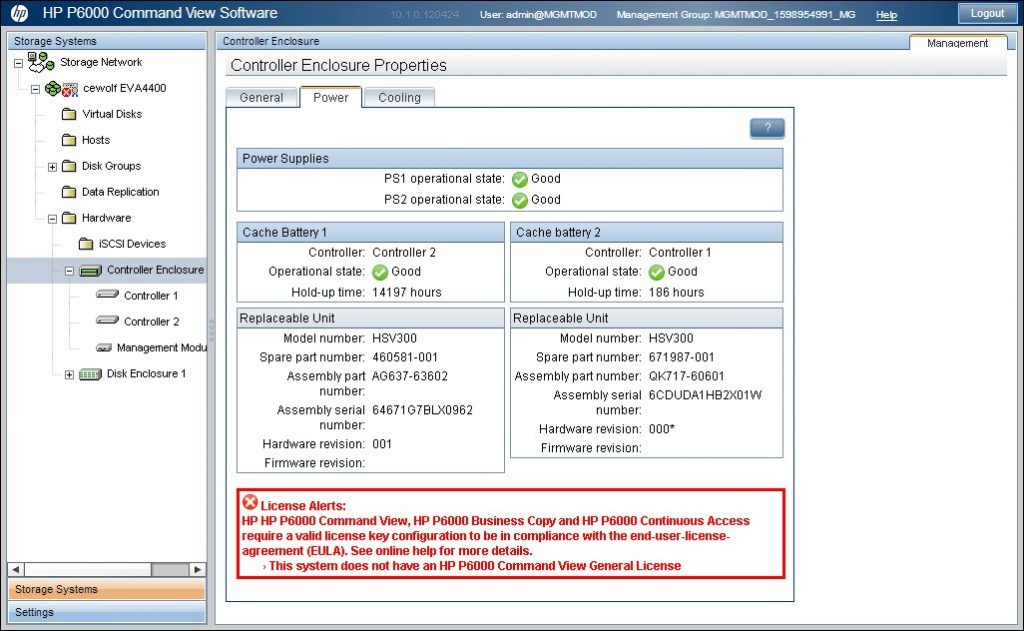
Task: Click spare part number 460581-001
Action: coord(405,357)
